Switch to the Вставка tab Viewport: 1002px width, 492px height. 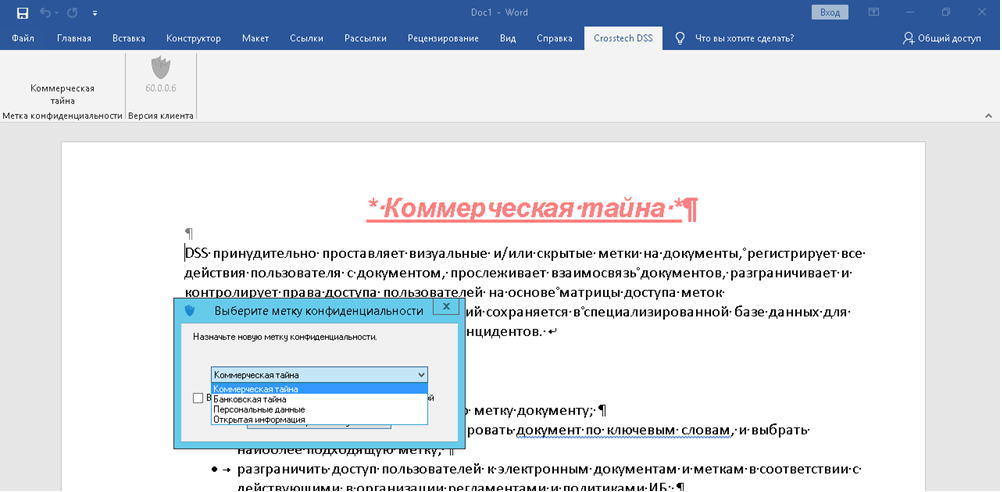(x=128, y=38)
